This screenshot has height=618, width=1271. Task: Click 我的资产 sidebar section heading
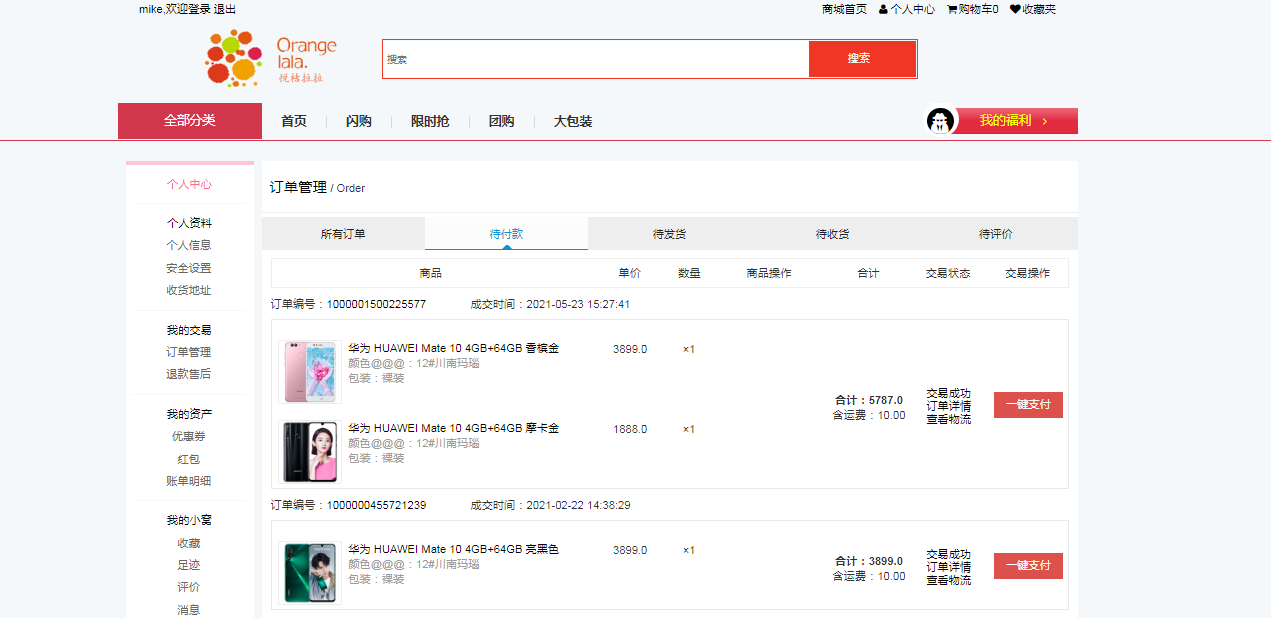tap(189, 414)
